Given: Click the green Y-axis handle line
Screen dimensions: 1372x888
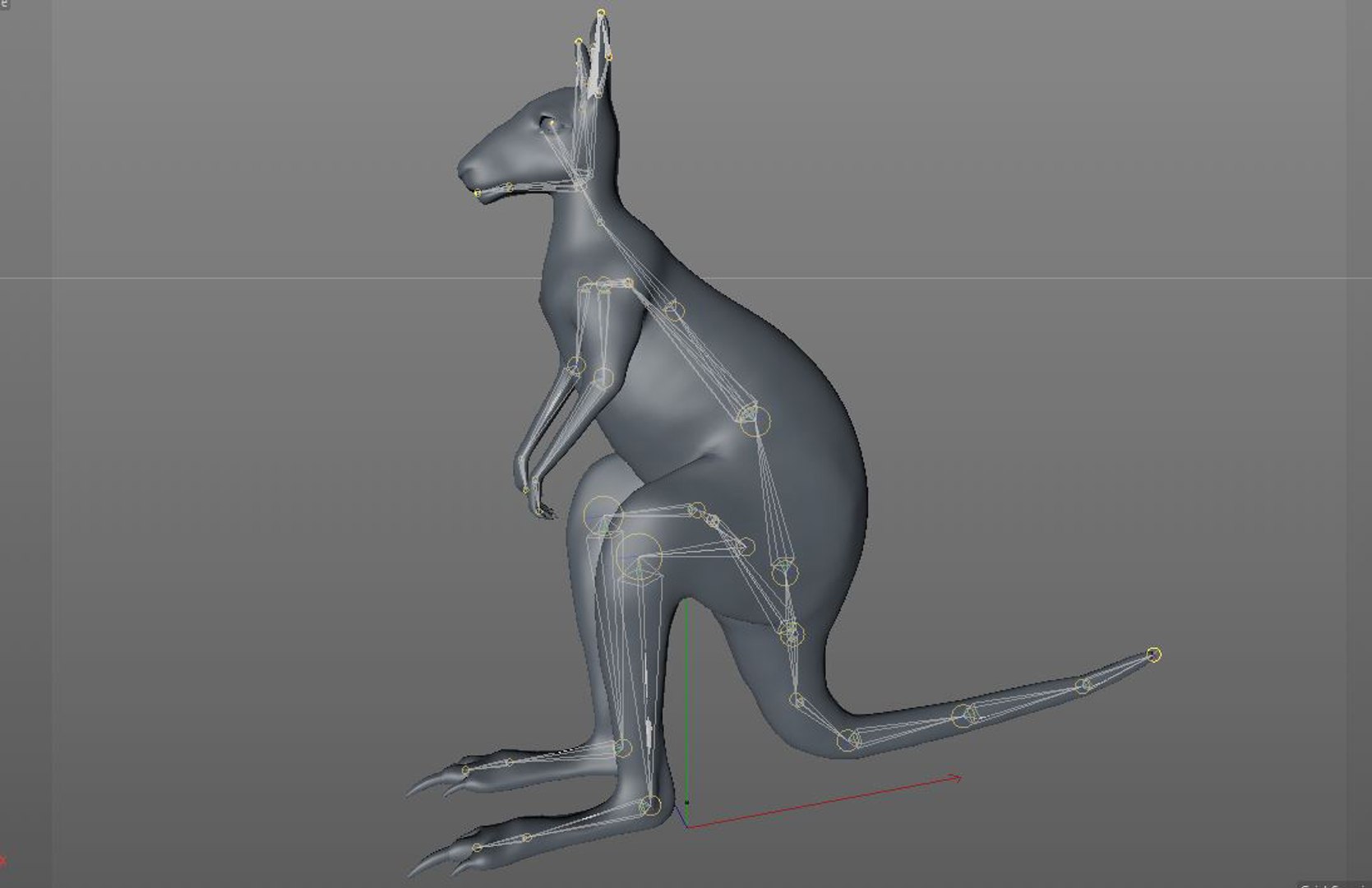Looking at the screenshot, I should (x=686, y=699).
